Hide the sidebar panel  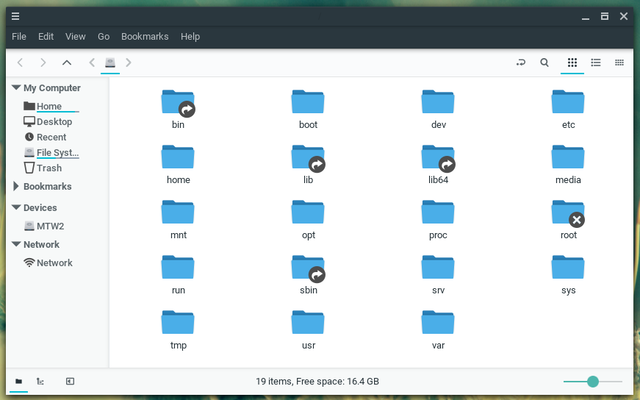tap(70, 381)
